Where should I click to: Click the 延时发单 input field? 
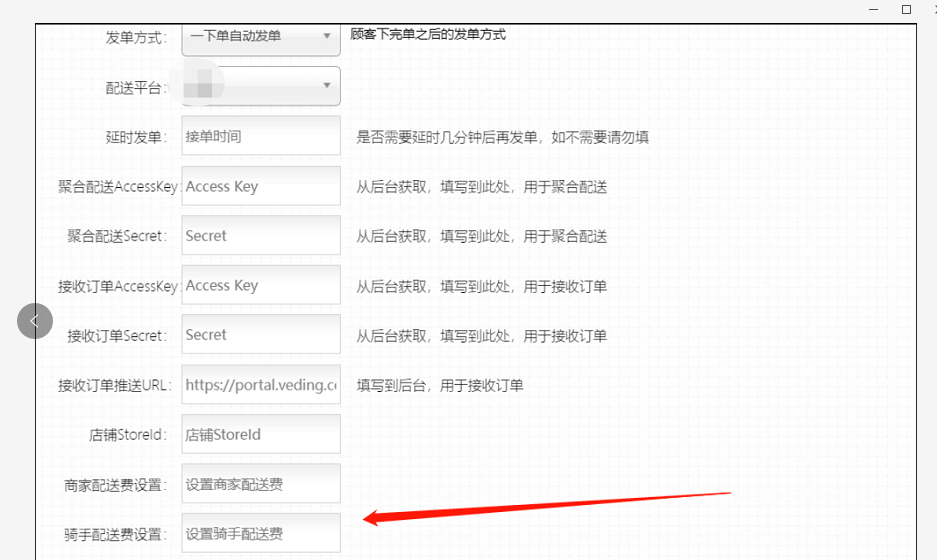pyautogui.click(x=260, y=136)
